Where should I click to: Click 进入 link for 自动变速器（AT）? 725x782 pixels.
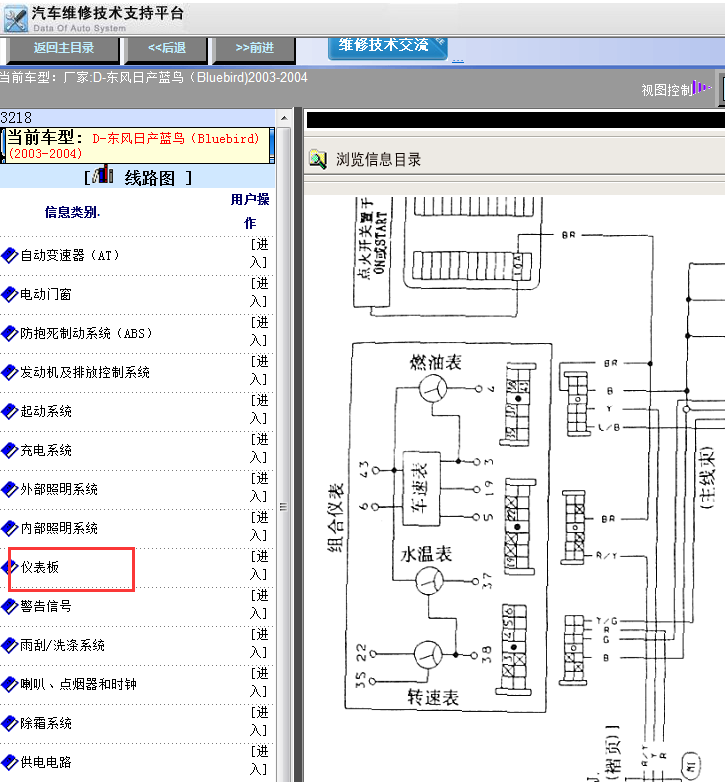(259, 253)
